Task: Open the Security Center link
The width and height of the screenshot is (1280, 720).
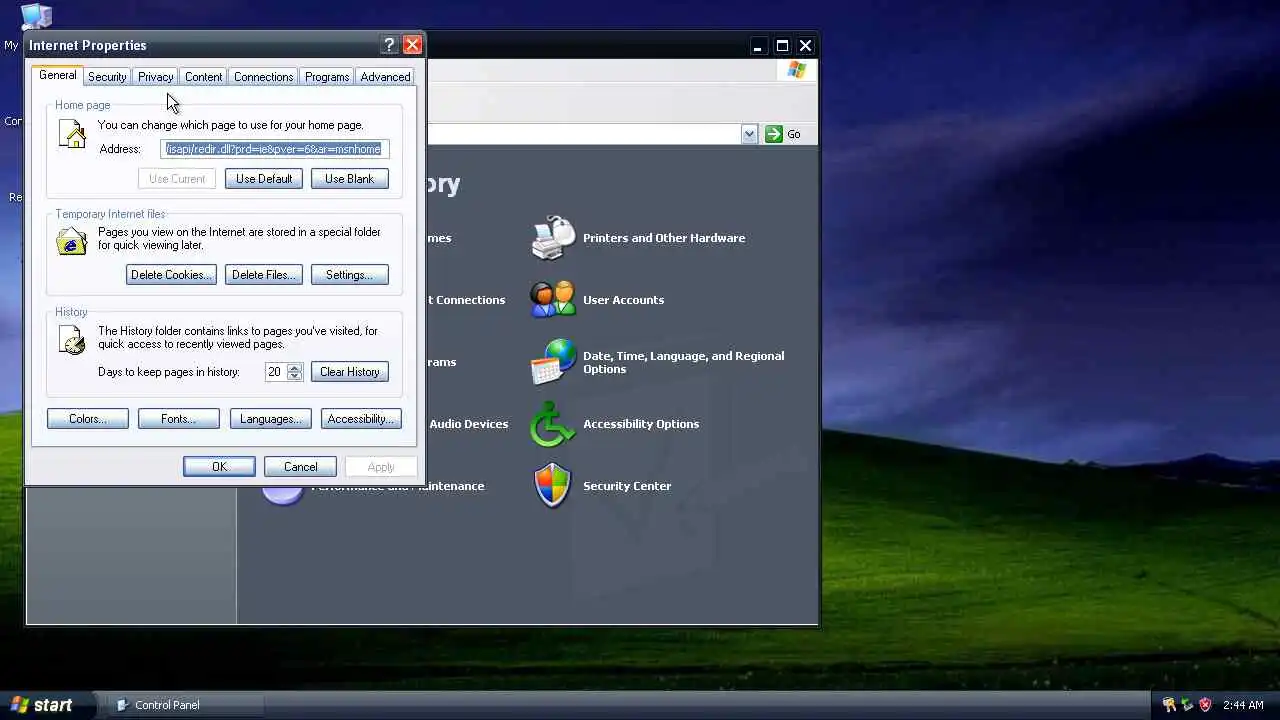Action: click(627, 486)
